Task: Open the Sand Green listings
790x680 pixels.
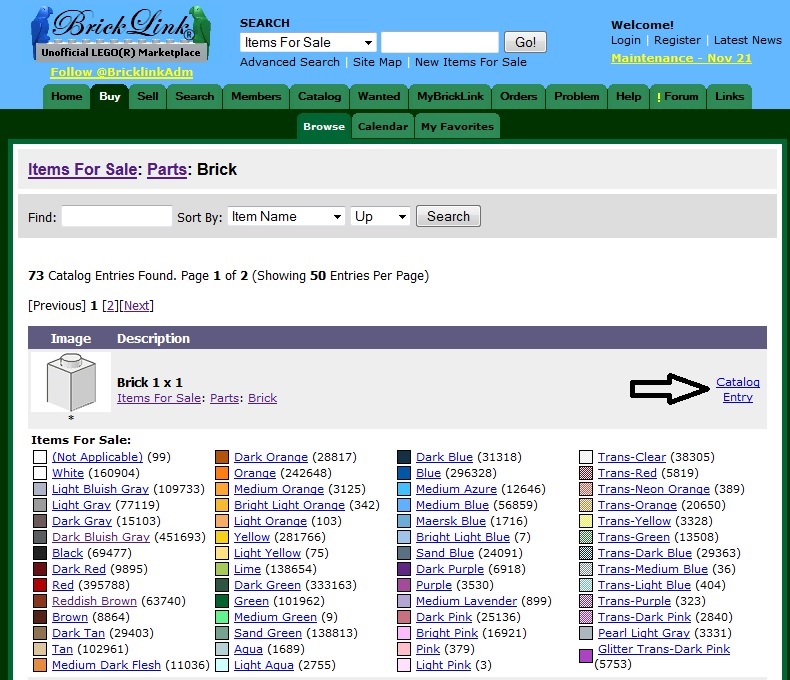Action: pos(268,633)
